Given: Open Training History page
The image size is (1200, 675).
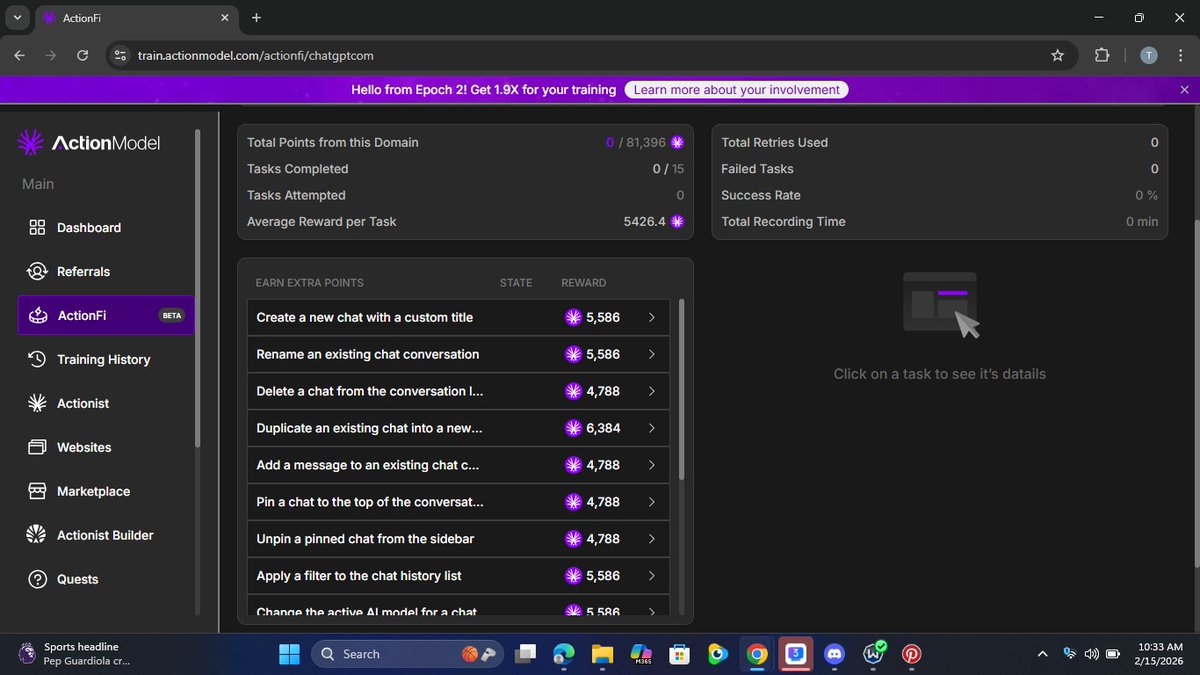Looking at the screenshot, I should point(106,359).
